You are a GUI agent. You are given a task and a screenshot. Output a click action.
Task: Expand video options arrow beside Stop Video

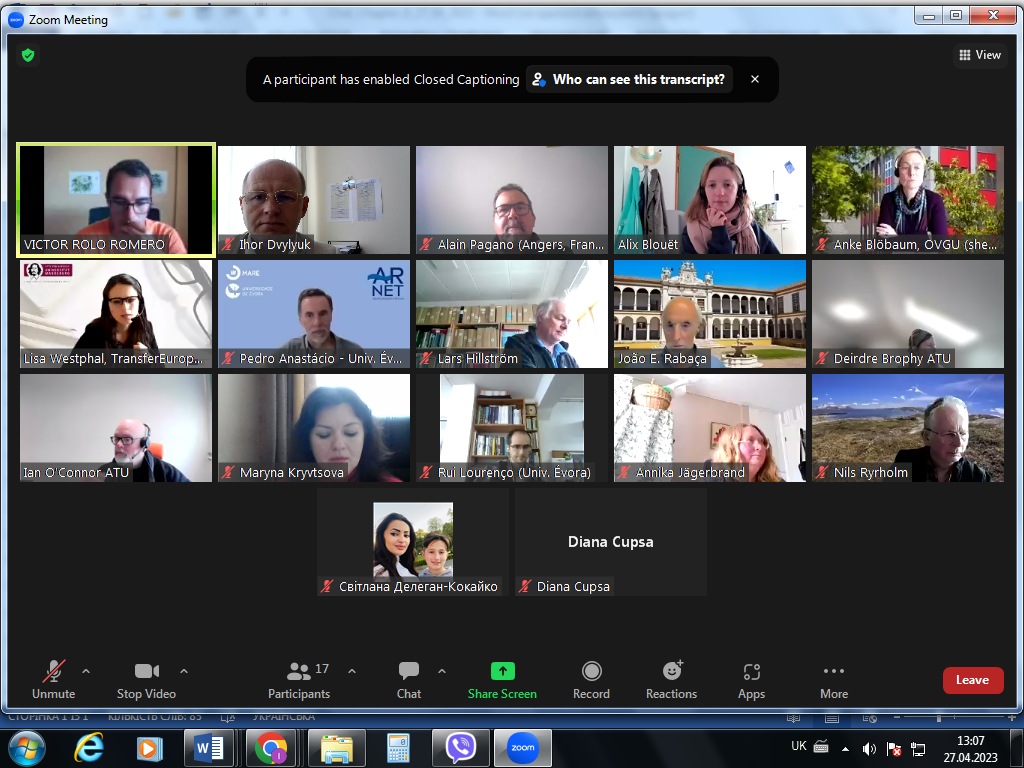pos(183,671)
